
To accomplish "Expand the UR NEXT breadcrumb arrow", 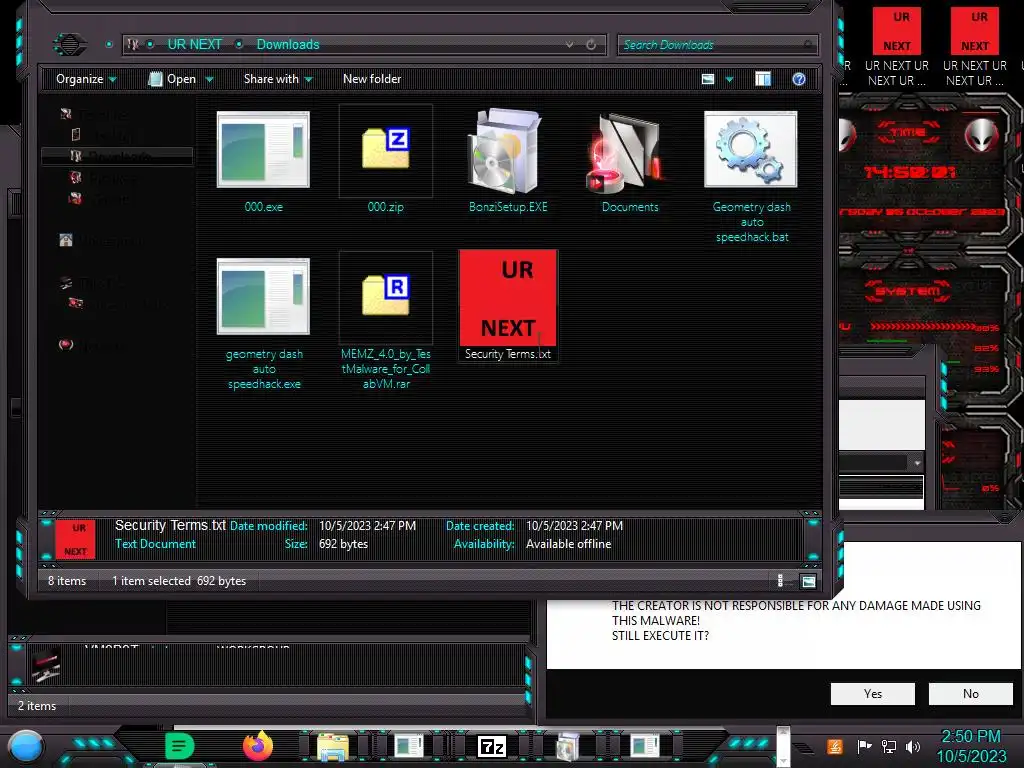I will coord(238,44).
